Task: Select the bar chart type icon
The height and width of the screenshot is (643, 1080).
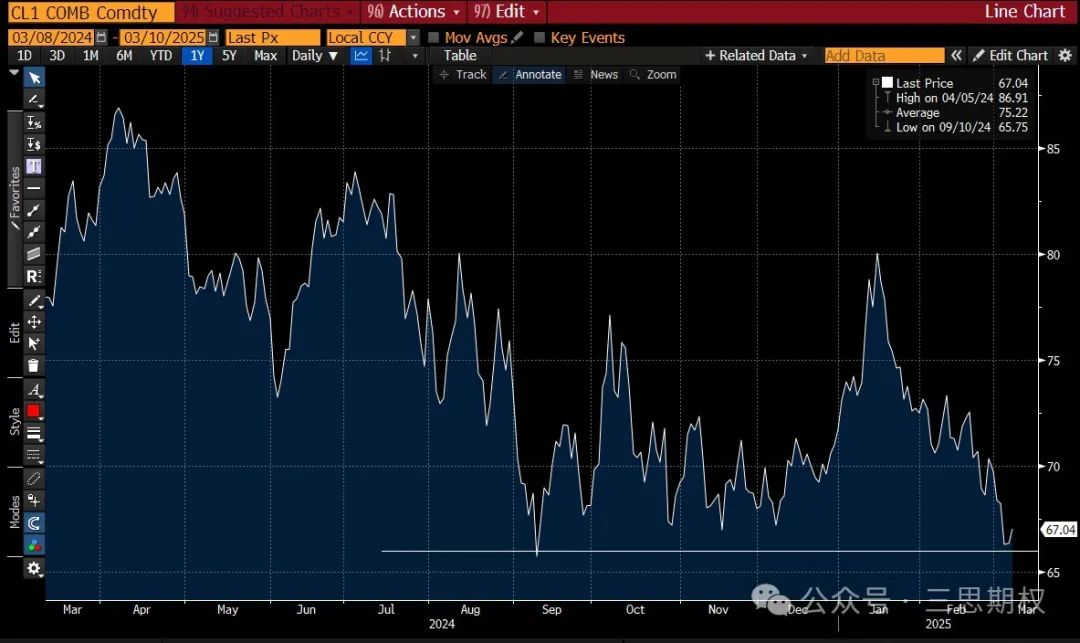Action: (385, 56)
